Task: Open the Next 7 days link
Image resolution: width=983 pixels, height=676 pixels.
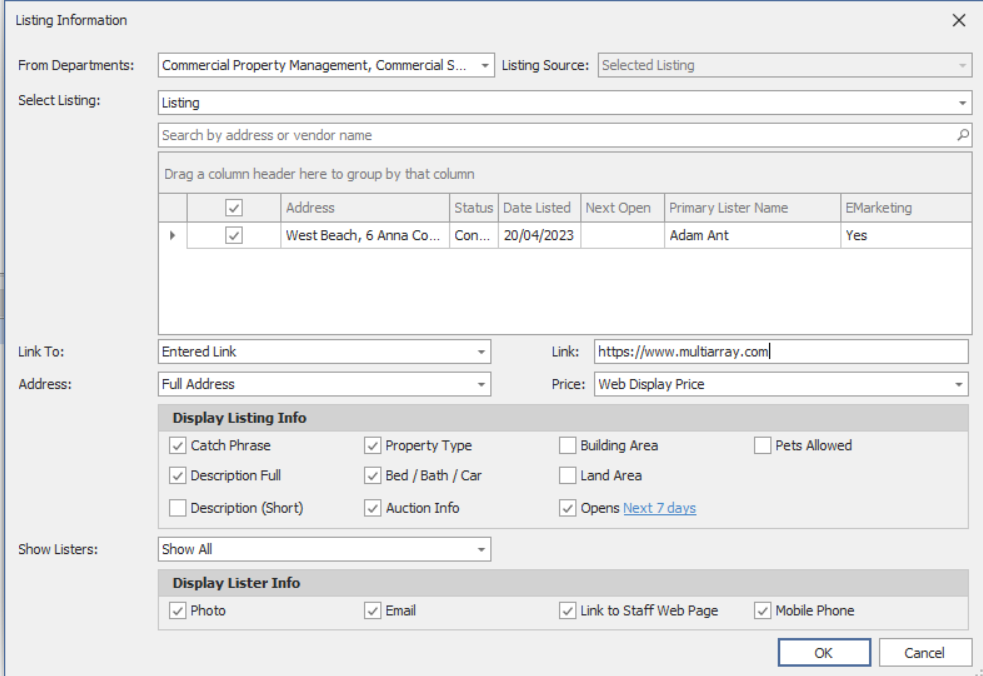Action: click(x=660, y=508)
